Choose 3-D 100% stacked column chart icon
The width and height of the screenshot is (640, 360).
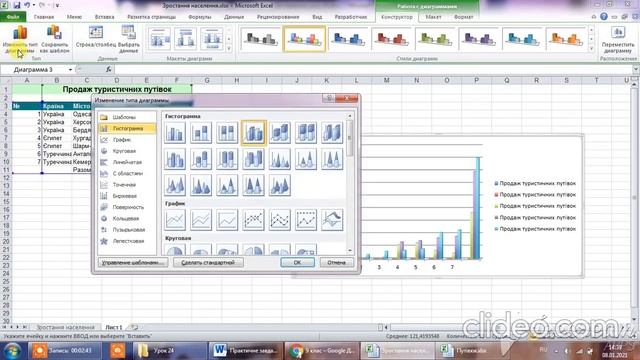(x=306, y=133)
